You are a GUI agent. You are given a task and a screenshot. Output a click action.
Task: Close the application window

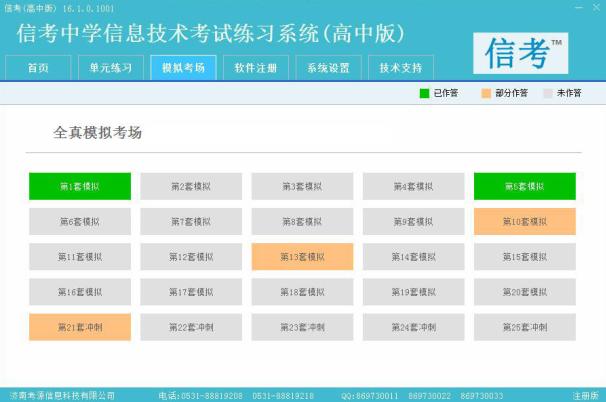[x=596, y=7]
